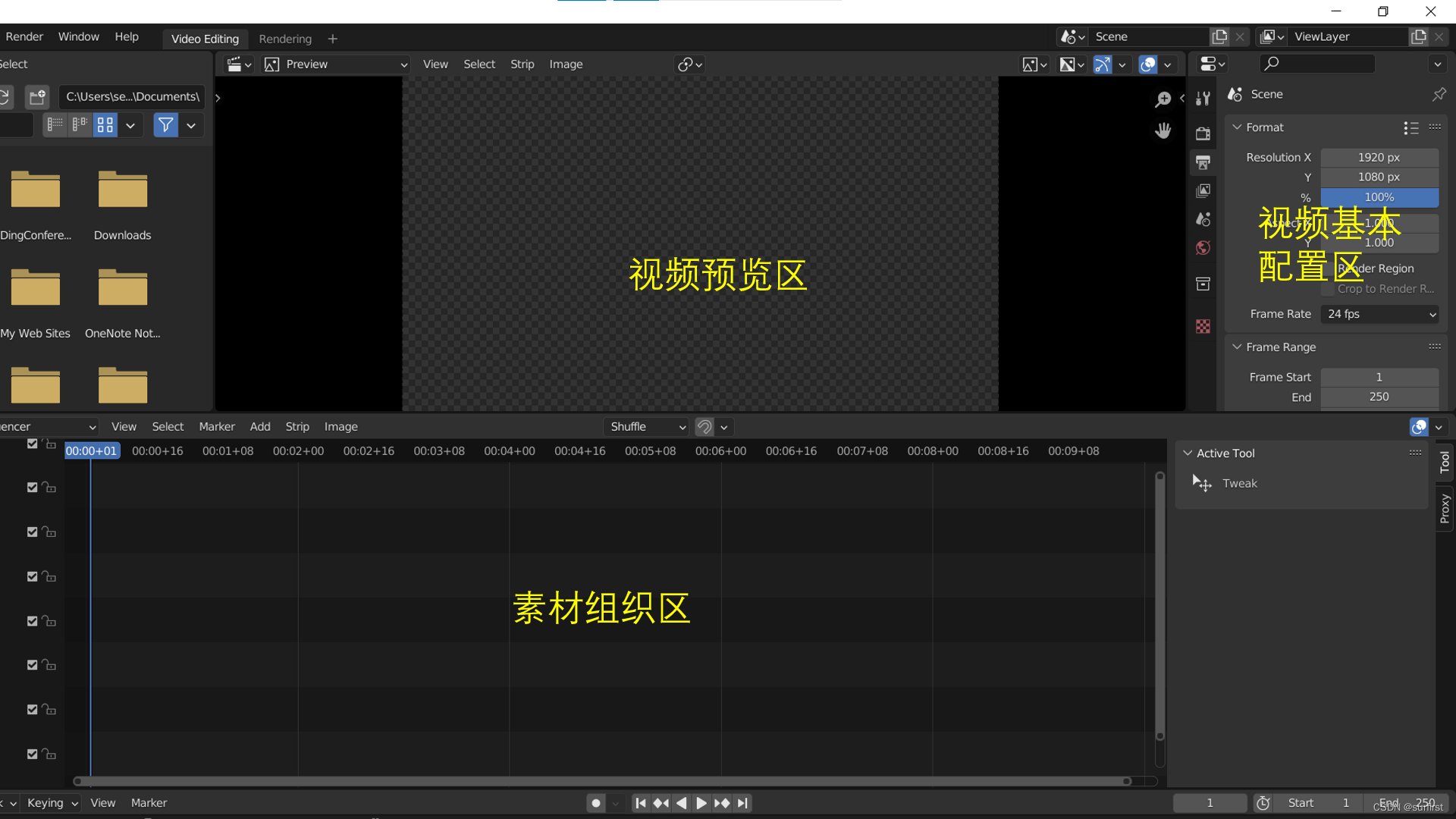Toggle the file browser filter funnel
This screenshot has height=819, width=1456.
pyautogui.click(x=165, y=125)
